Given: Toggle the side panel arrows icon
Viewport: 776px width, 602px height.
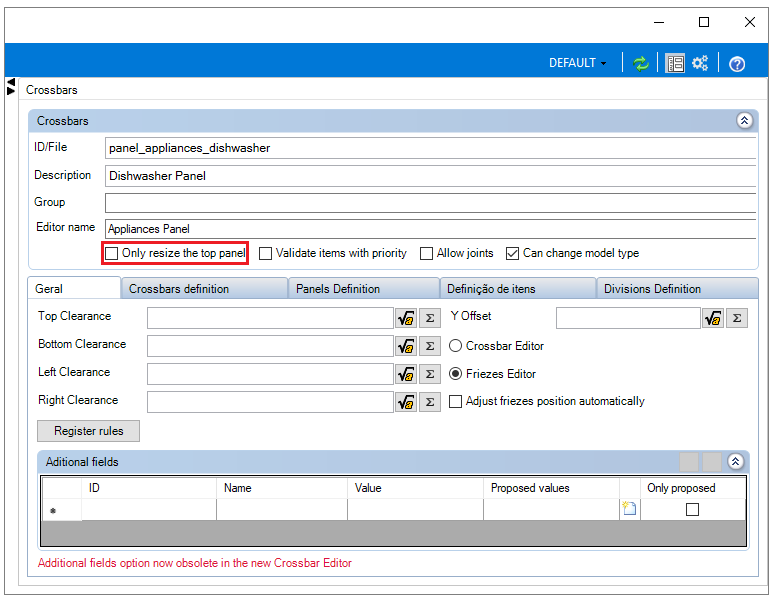Looking at the screenshot, I should (11, 87).
